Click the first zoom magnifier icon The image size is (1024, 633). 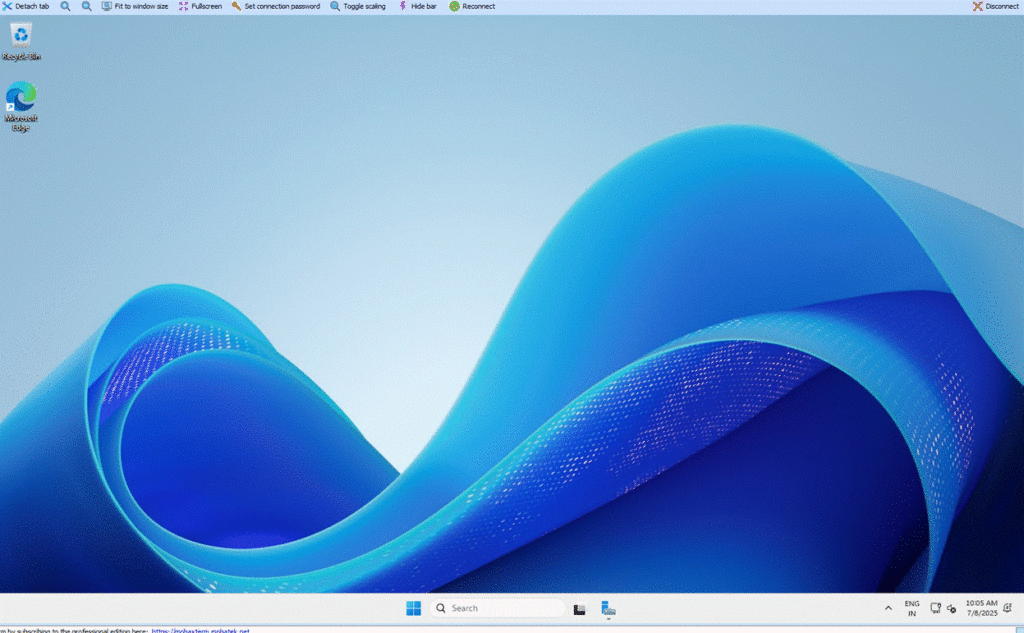click(65, 6)
